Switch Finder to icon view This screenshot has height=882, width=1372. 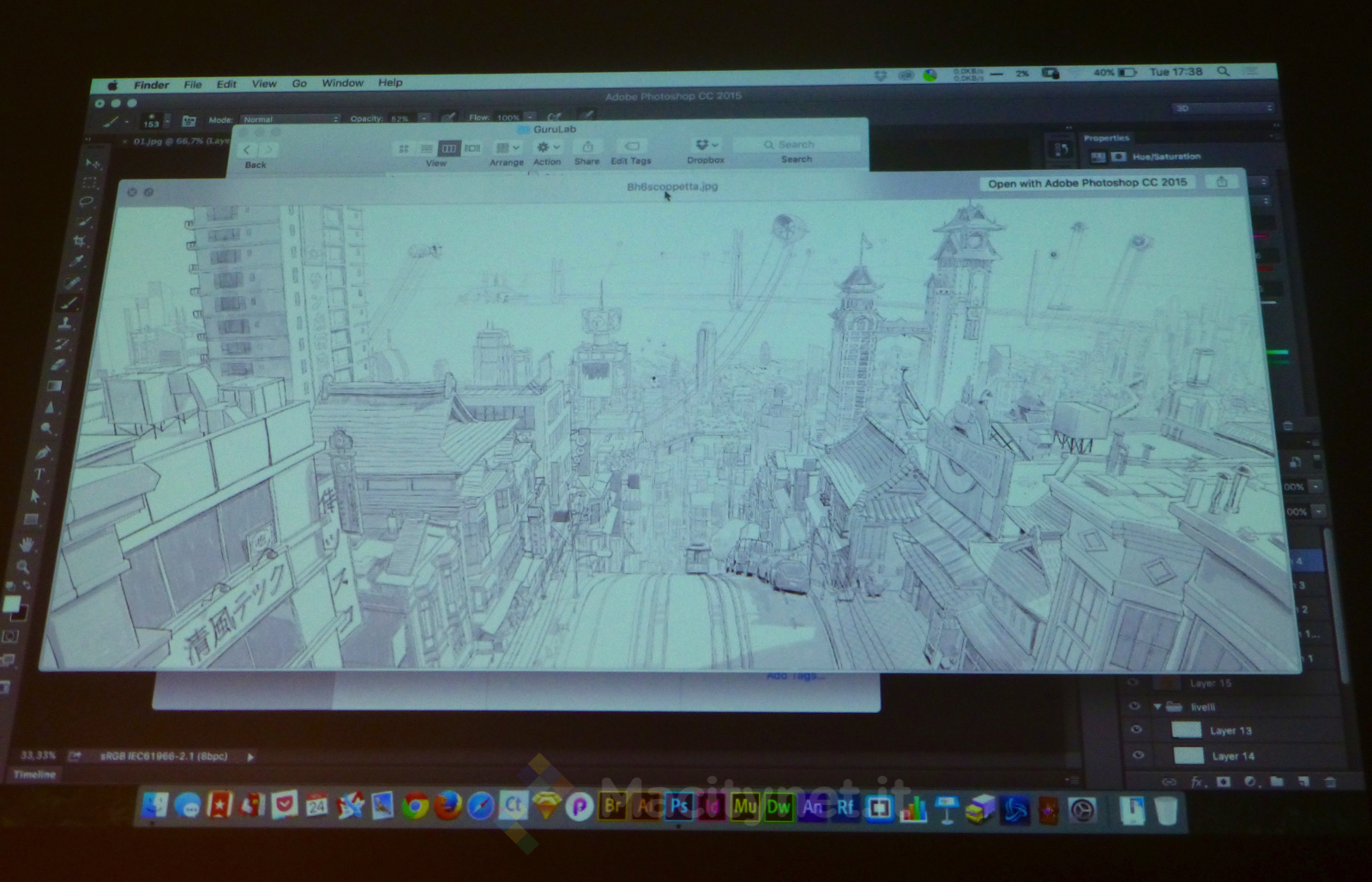coord(403,148)
